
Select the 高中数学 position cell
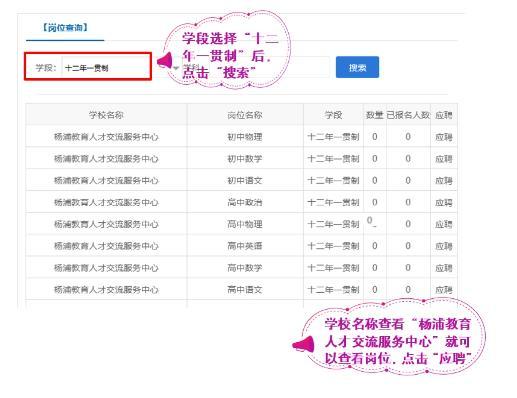click(245, 268)
